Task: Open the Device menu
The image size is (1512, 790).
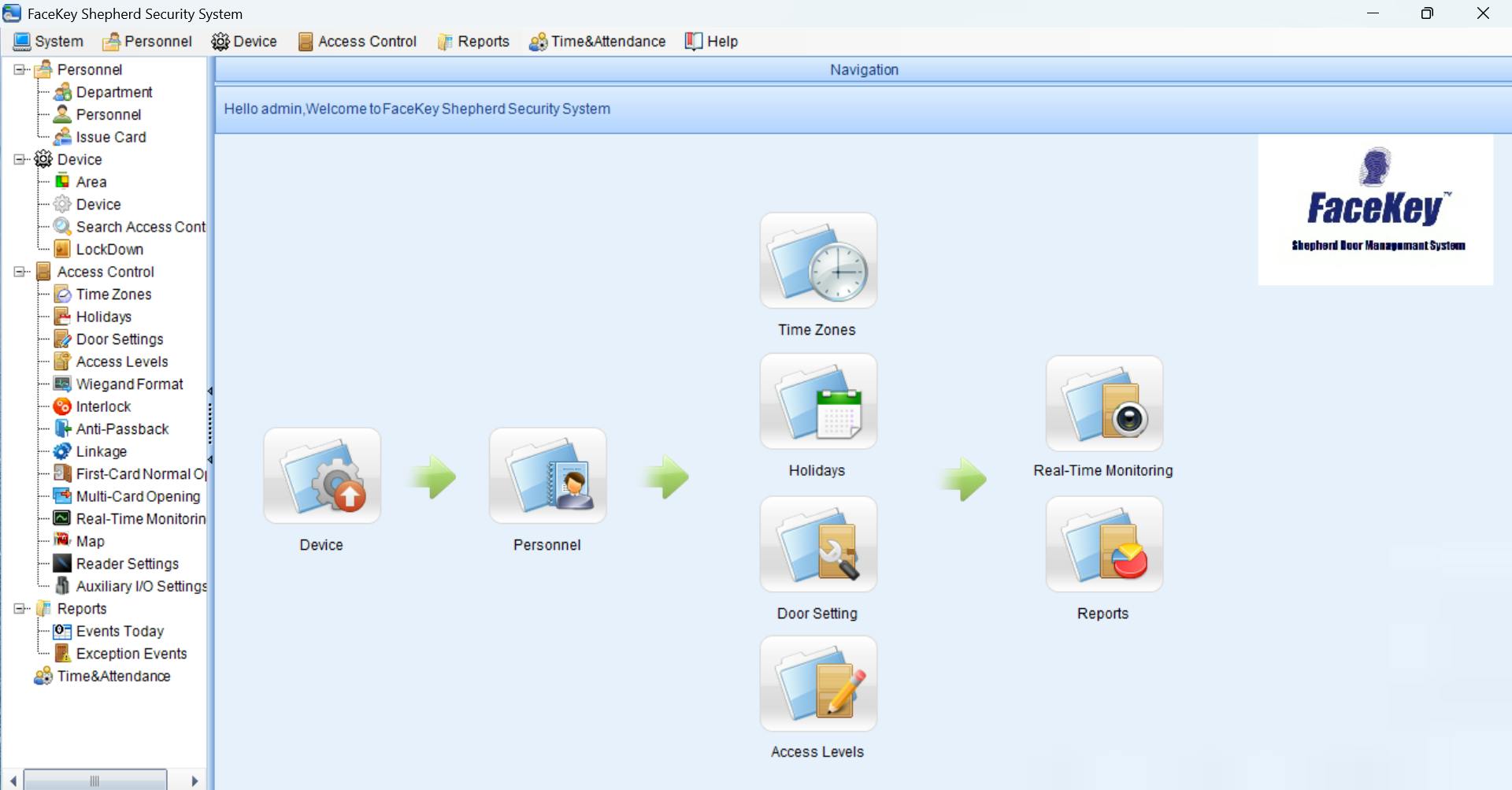Action: (244, 42)
